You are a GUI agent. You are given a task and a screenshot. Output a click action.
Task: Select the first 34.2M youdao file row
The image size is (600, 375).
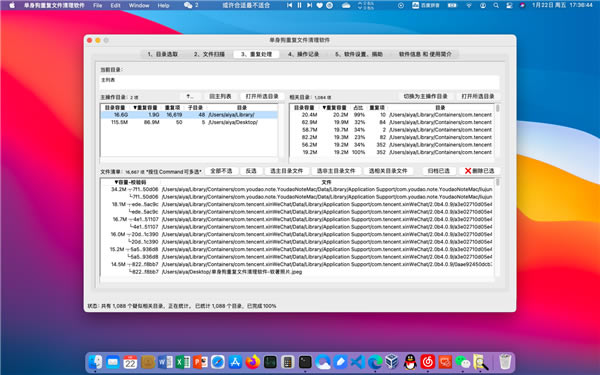pyautogui.click(x=297, y=189)
